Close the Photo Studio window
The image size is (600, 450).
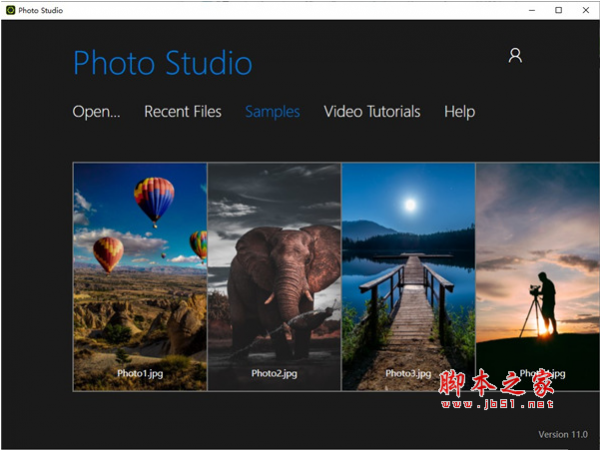[586, 10]
